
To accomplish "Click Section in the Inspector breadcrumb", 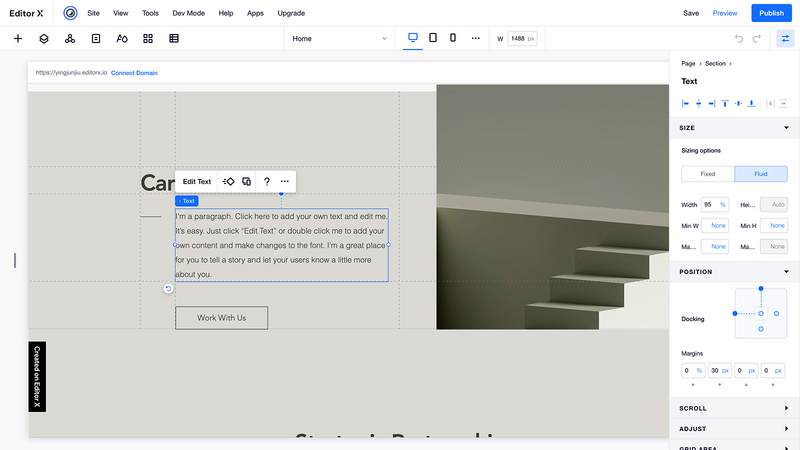I will click(x=715, y=64).
